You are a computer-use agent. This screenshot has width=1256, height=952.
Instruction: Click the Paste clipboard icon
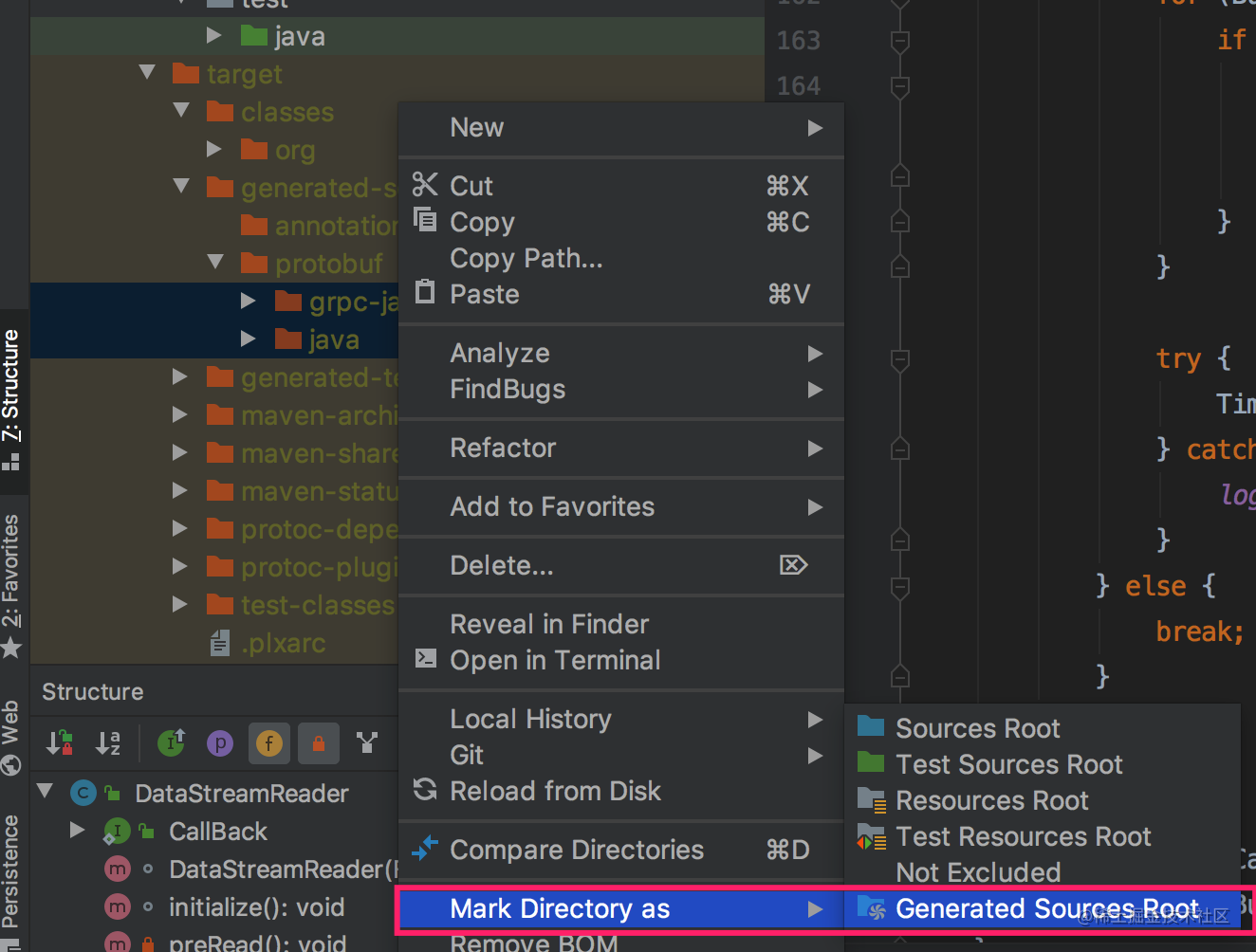pyautogui.click(x=425, y=292)
